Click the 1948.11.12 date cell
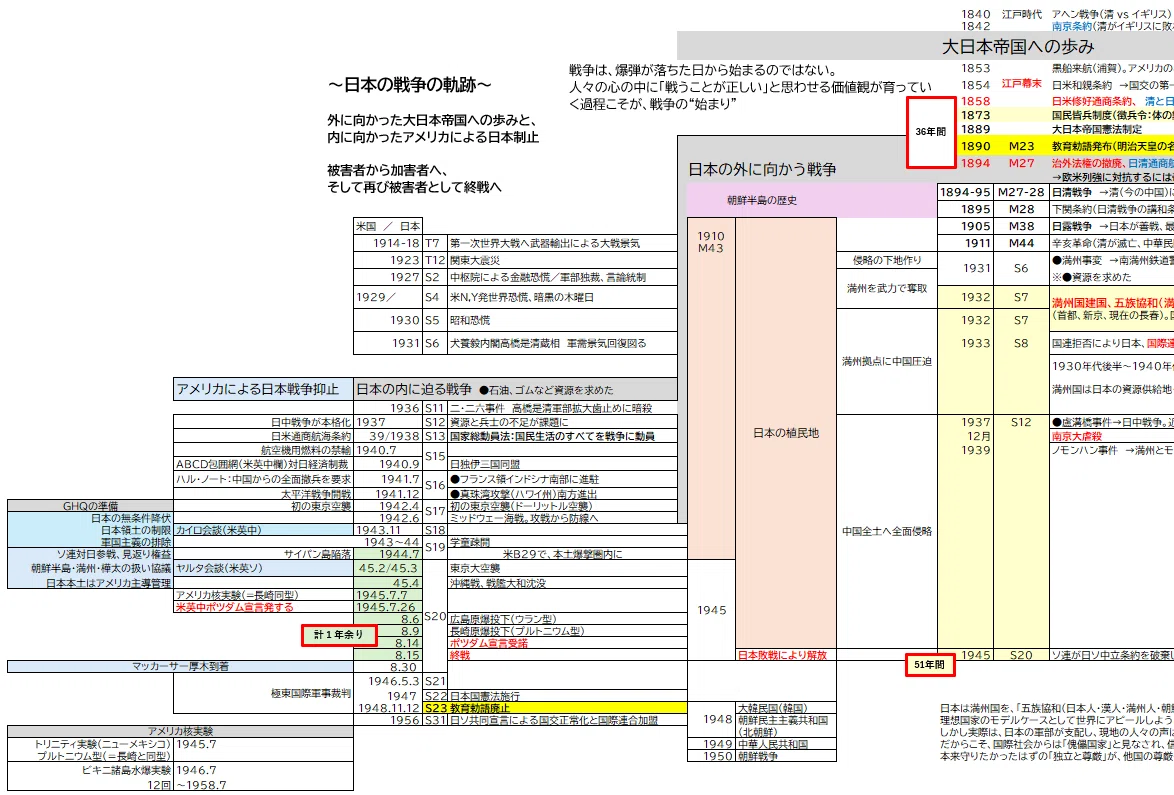 [388, 708]
